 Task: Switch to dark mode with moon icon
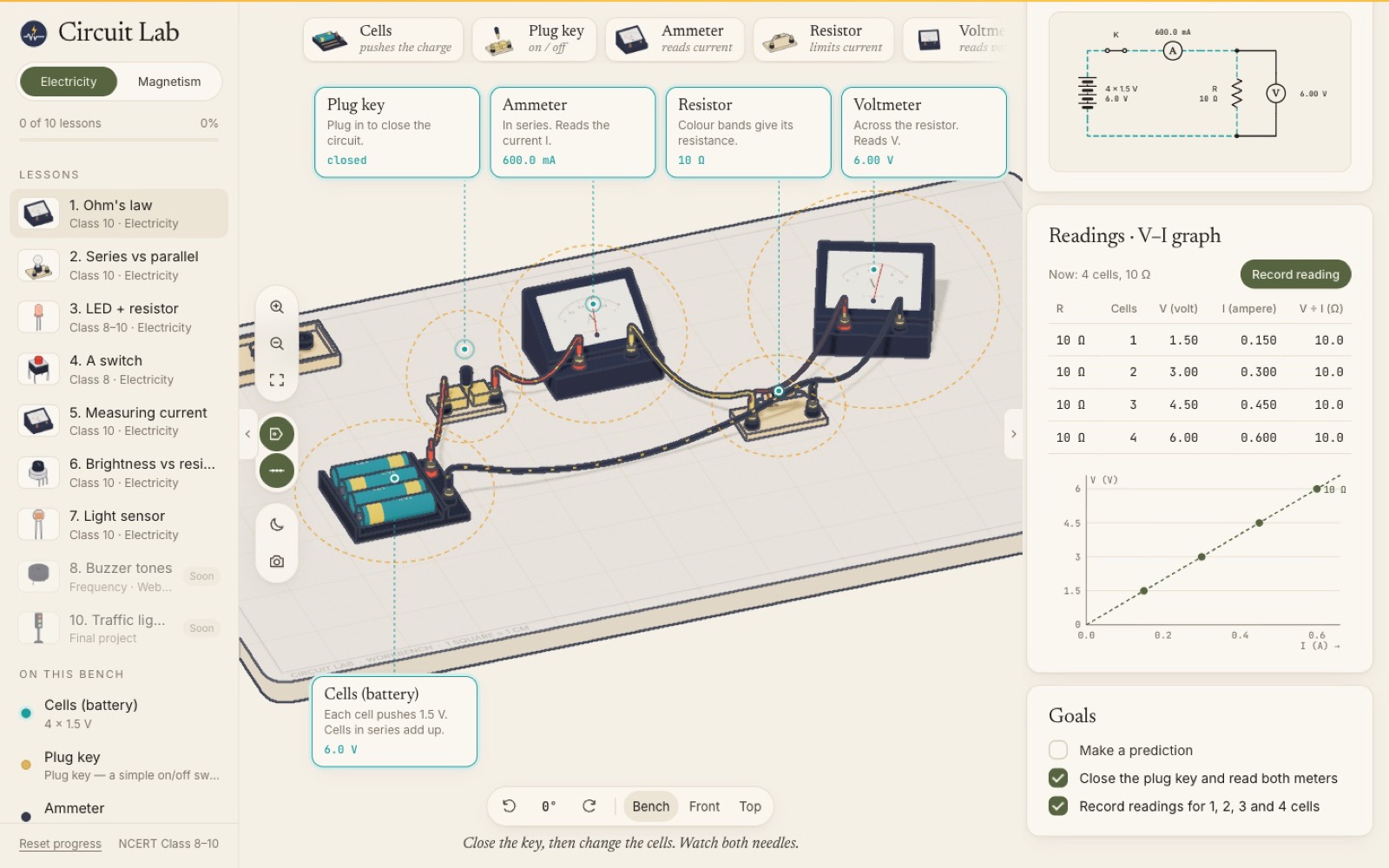pos(277,524)
